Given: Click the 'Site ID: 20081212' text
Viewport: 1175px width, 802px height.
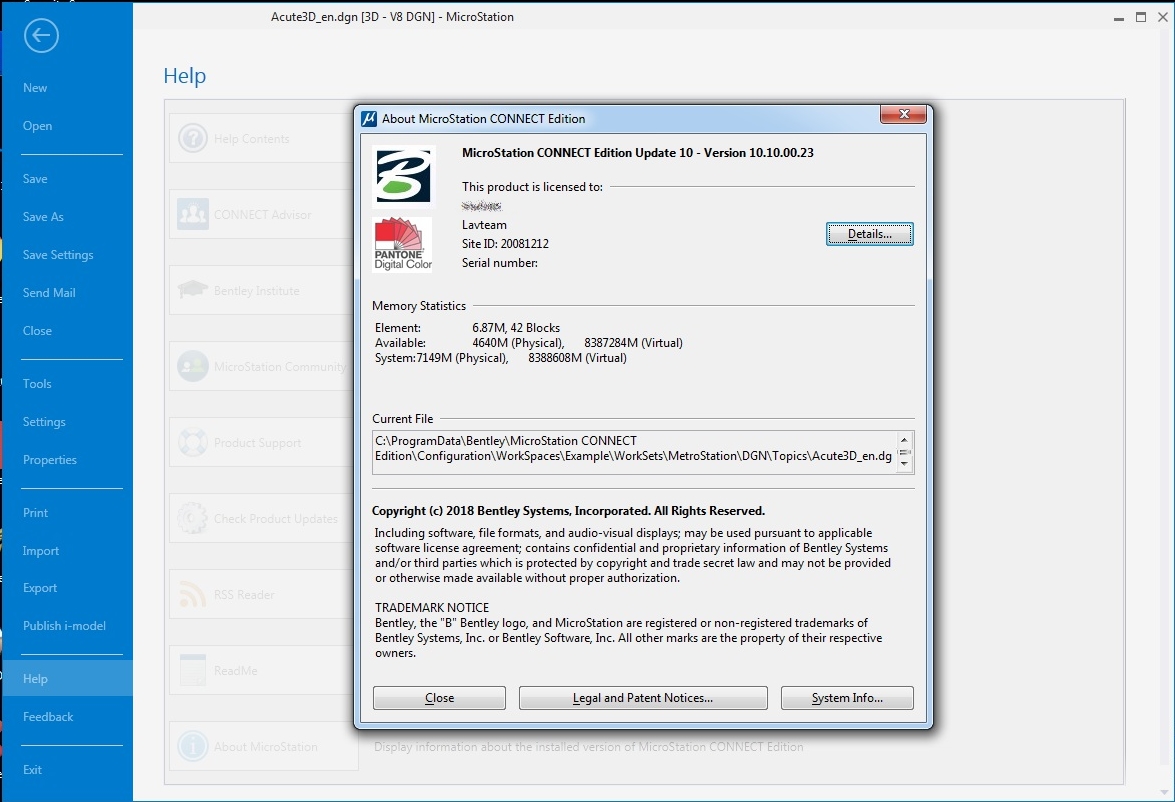Looking at the screenshot, I should pyautogui.click(x=505, y=244).
